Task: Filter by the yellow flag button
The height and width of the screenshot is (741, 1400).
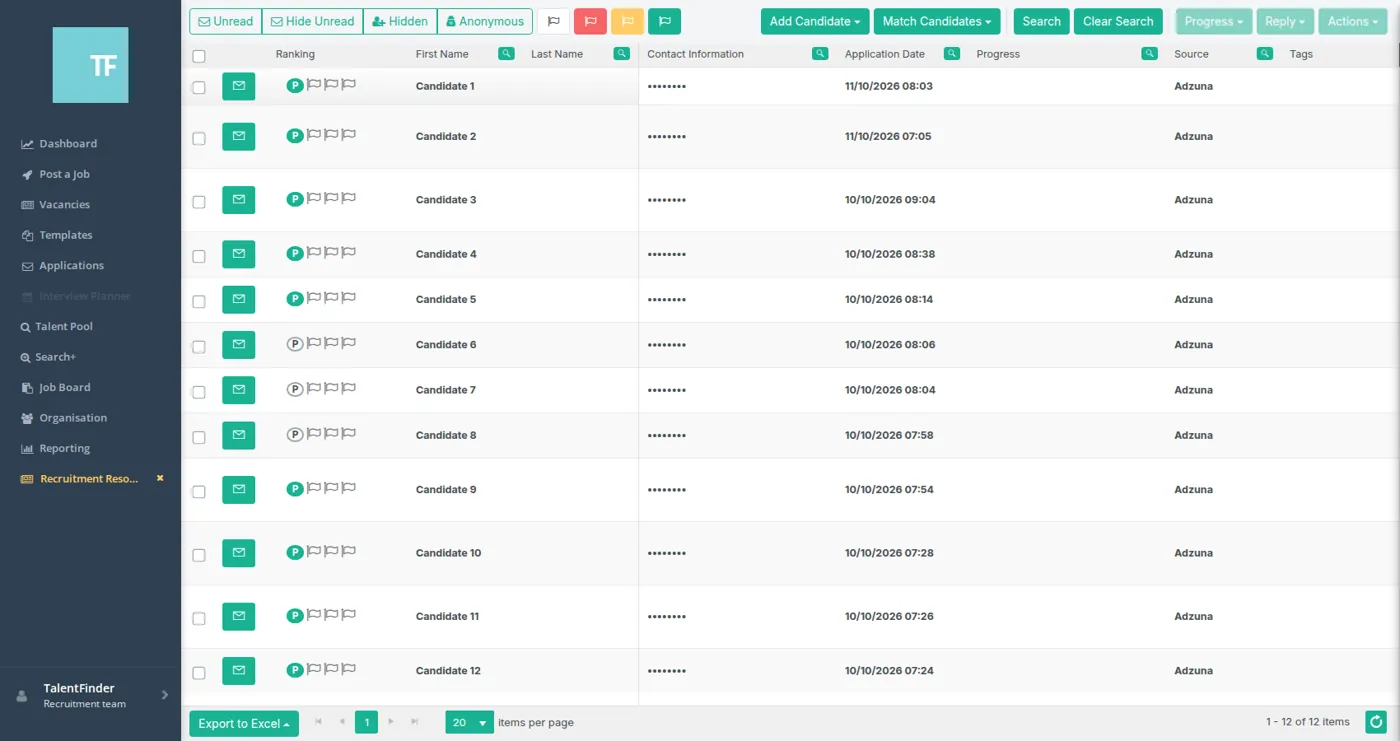Action: pyautogui.click(x=627, y=21)
